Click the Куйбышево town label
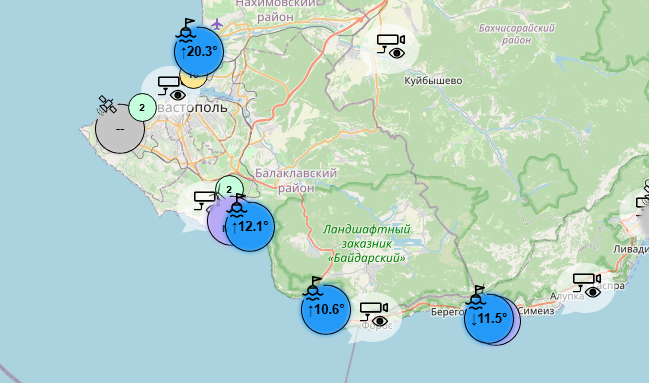The height and width of the screenshot is (383, 649). (433, 81)
